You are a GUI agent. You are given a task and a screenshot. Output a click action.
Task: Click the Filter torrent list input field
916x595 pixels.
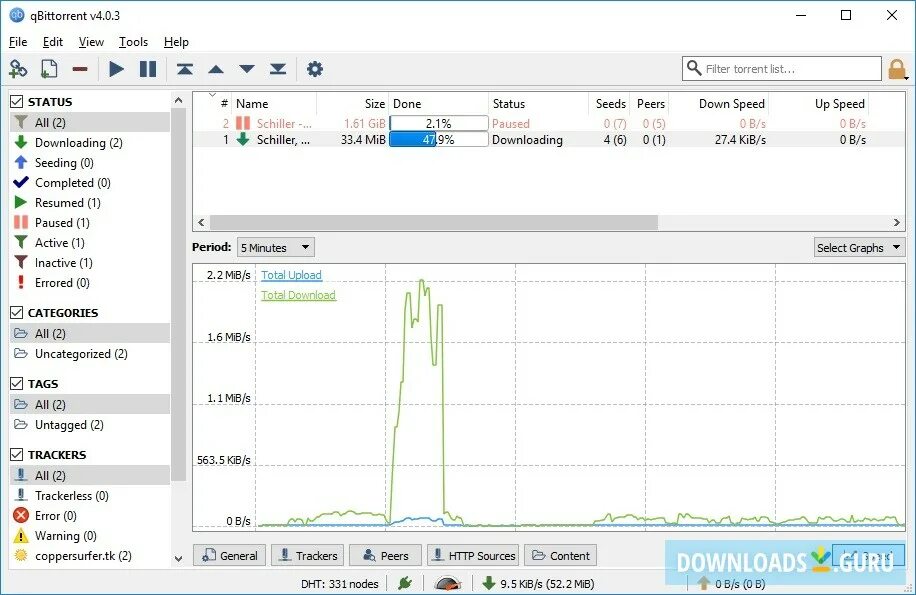click(x=782, y=68)
